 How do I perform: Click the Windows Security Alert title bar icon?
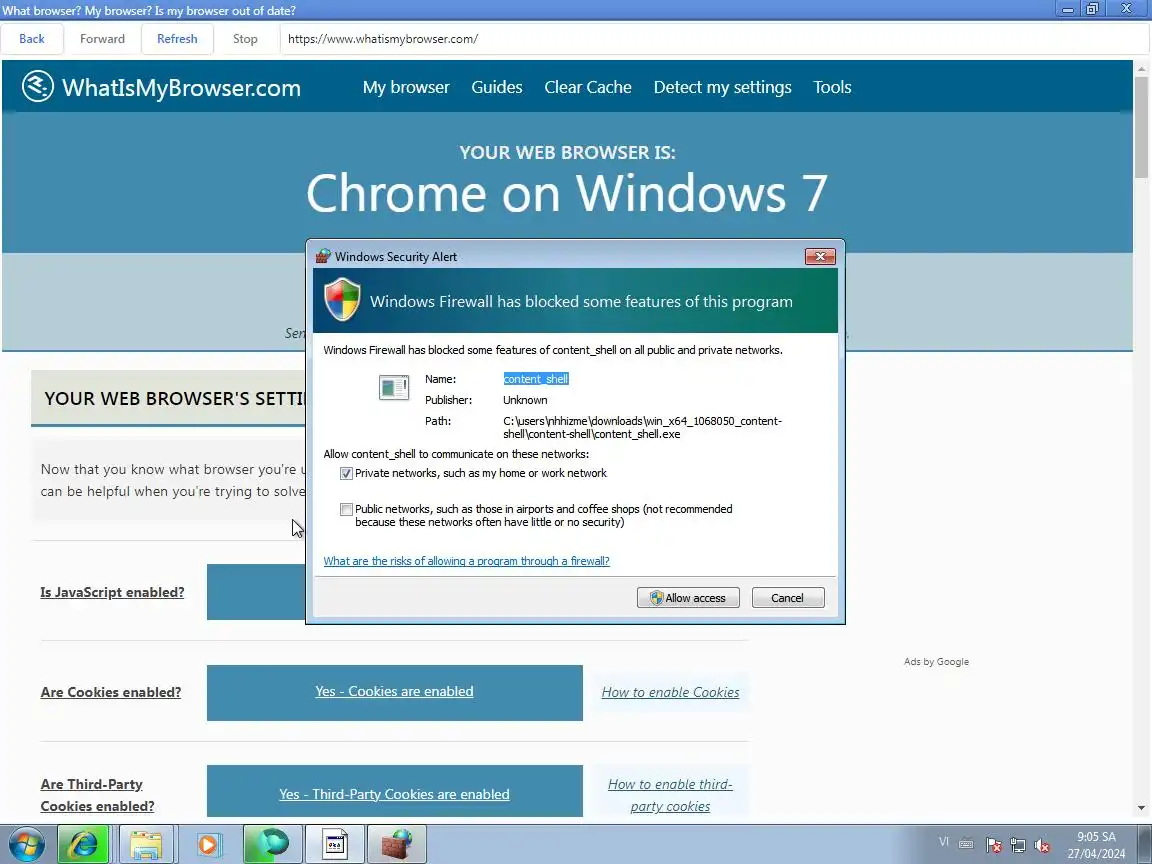tap(323, 256)
